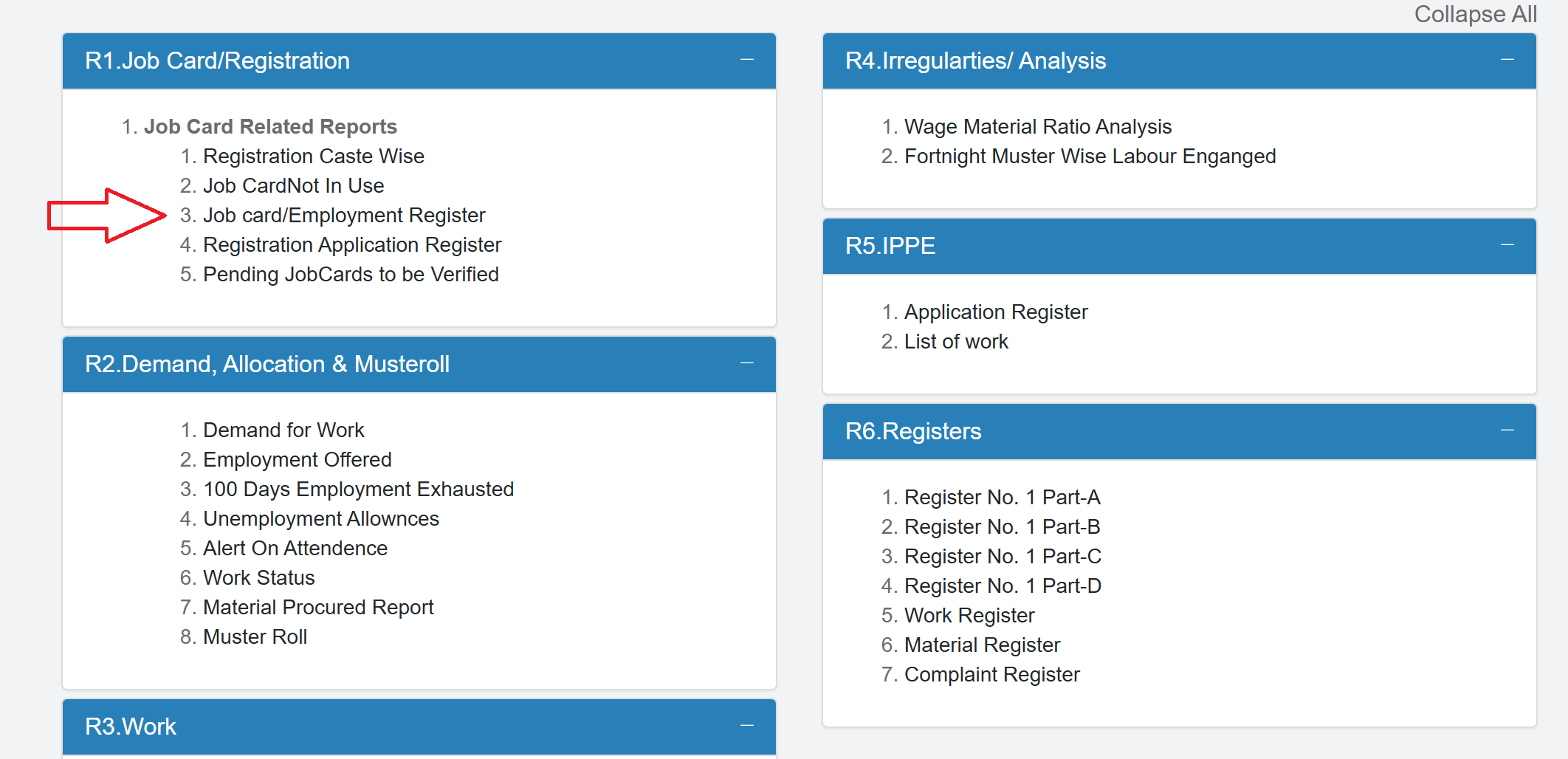Image resolution: width=1568 pixels, height=759 pixels.
Task: Open the Unemployment Allownces report
Action: (x=320, y=518)
